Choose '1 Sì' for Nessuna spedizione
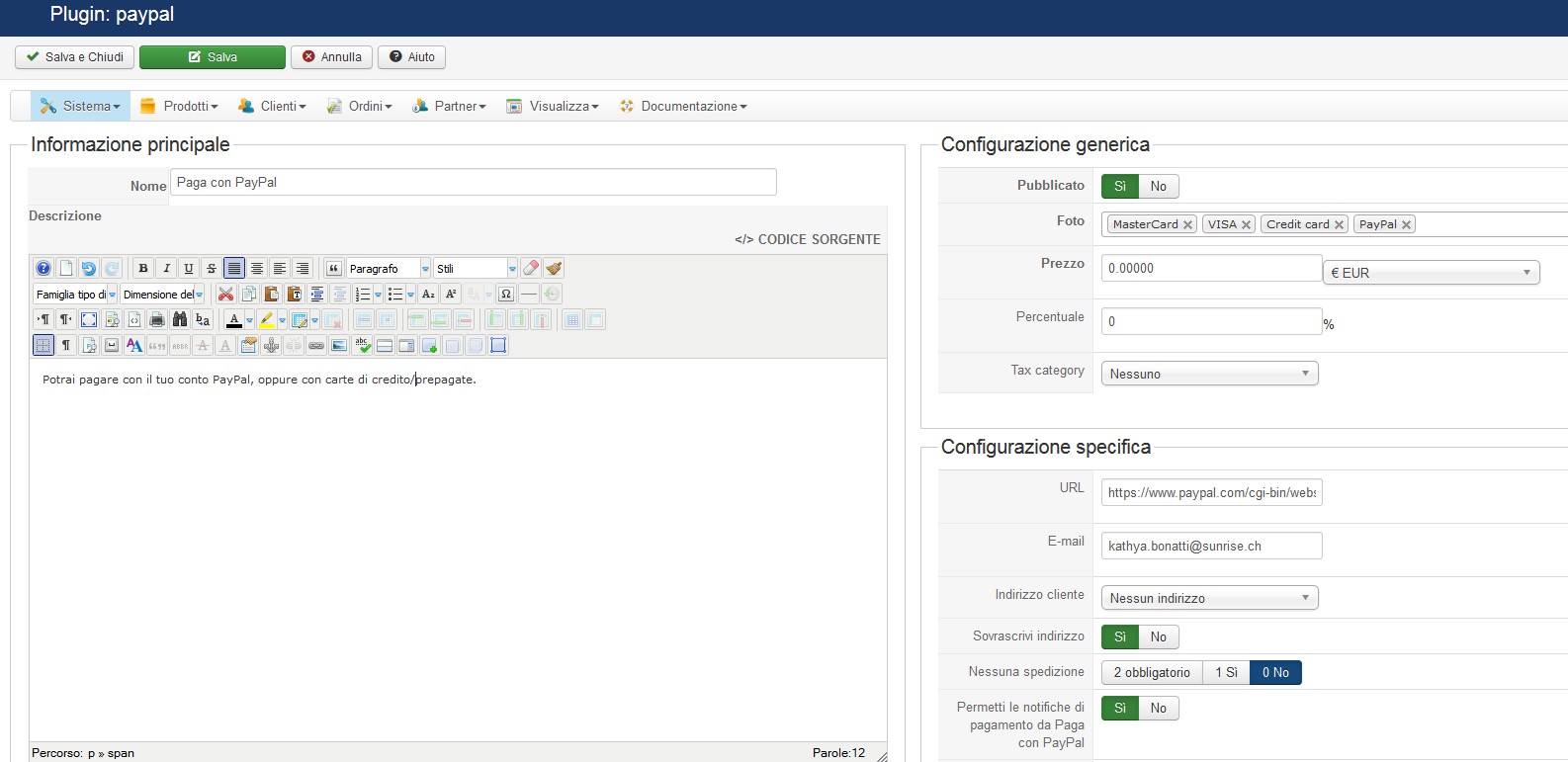The image size is (1568, 762). (1227, 672)
